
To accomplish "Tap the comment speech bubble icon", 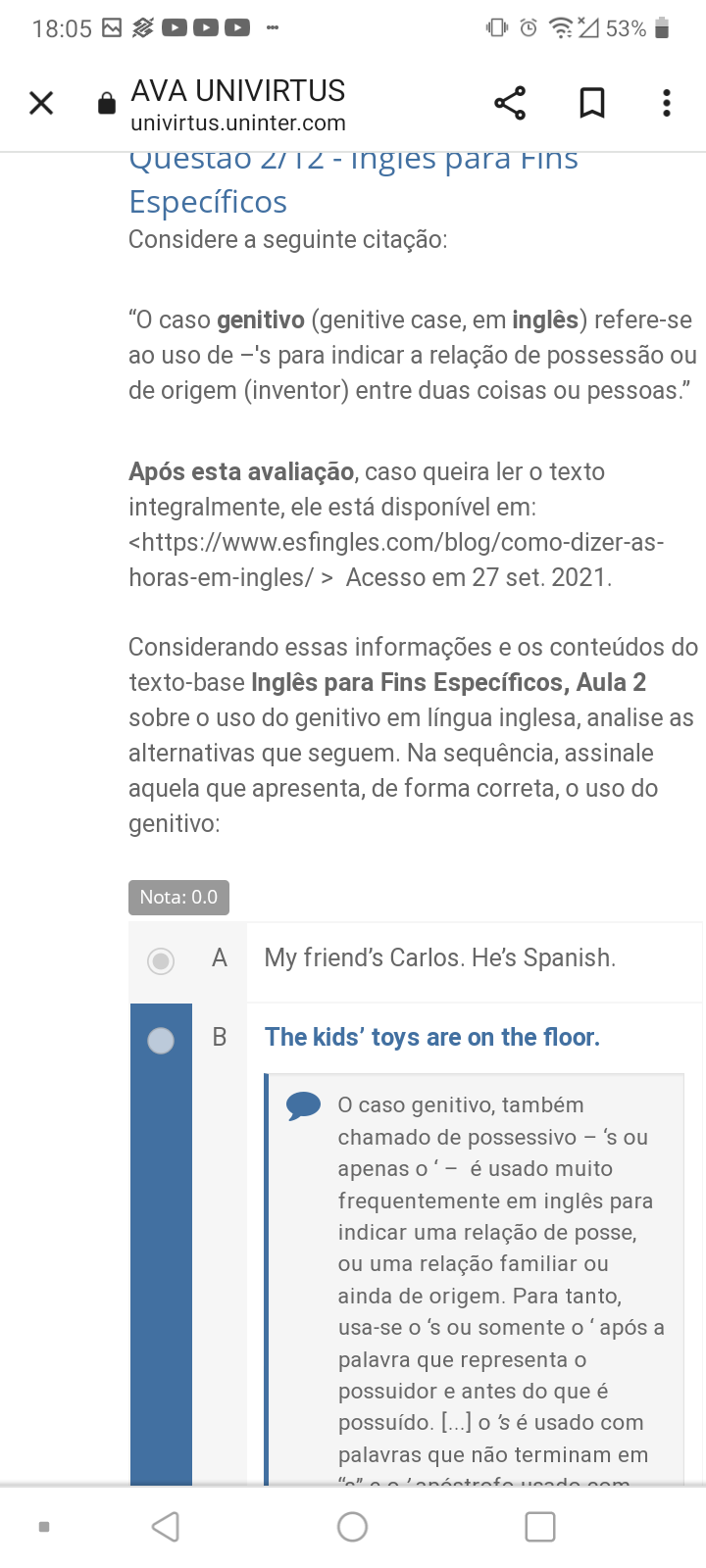I will (303, 1106).
